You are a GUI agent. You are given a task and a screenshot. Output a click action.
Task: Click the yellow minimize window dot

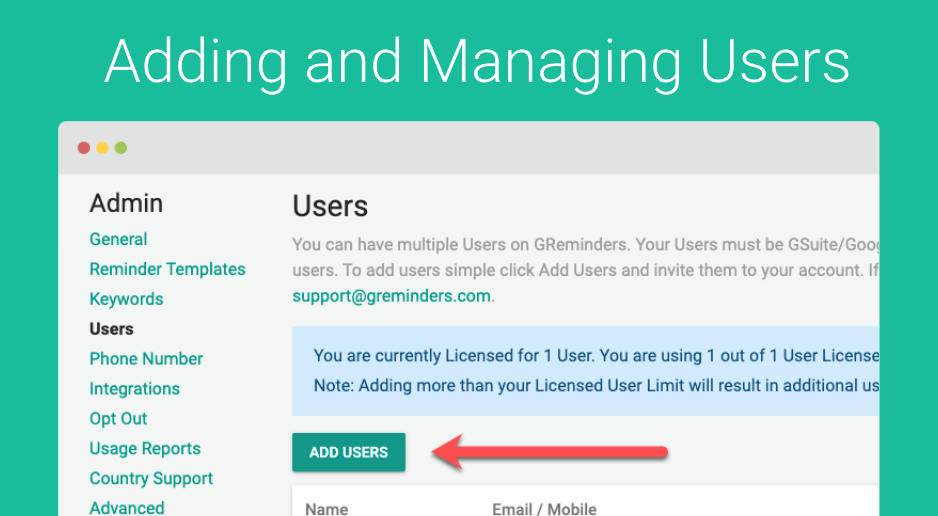(x=102, y=148)
